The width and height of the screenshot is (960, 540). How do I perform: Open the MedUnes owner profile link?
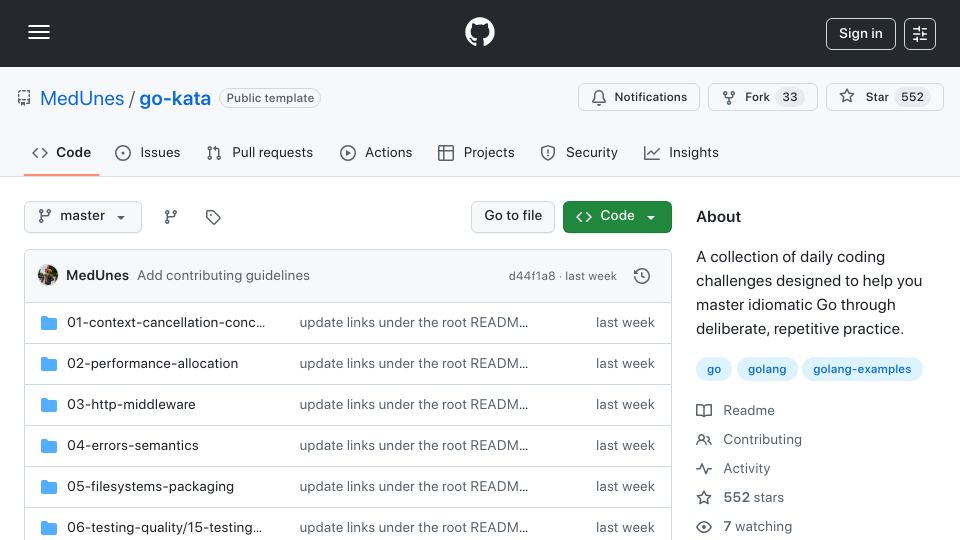click(82, 98)
